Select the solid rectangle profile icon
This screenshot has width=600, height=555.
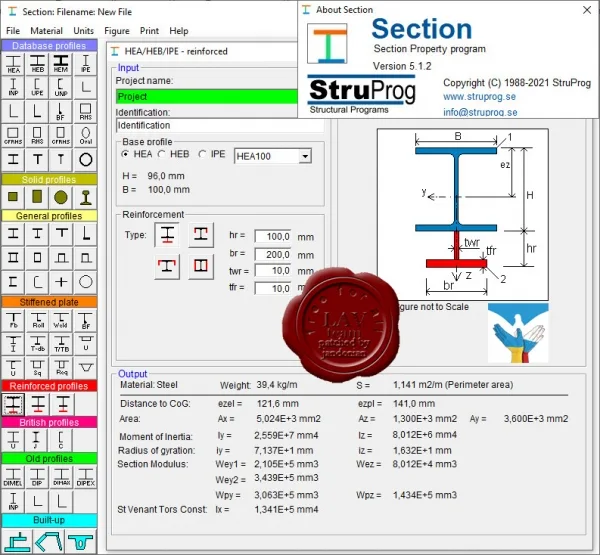tap(37, 197)
